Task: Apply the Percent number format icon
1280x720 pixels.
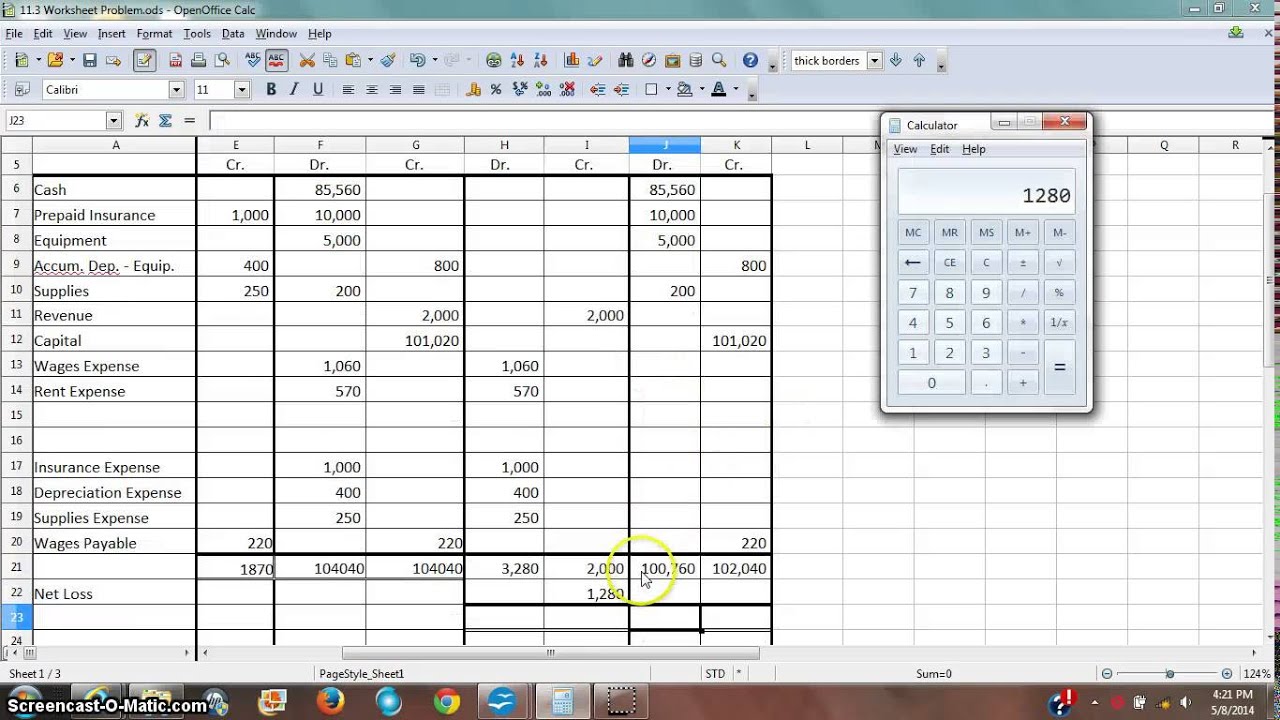Action: pyautogui.click(x=496, y=90)
